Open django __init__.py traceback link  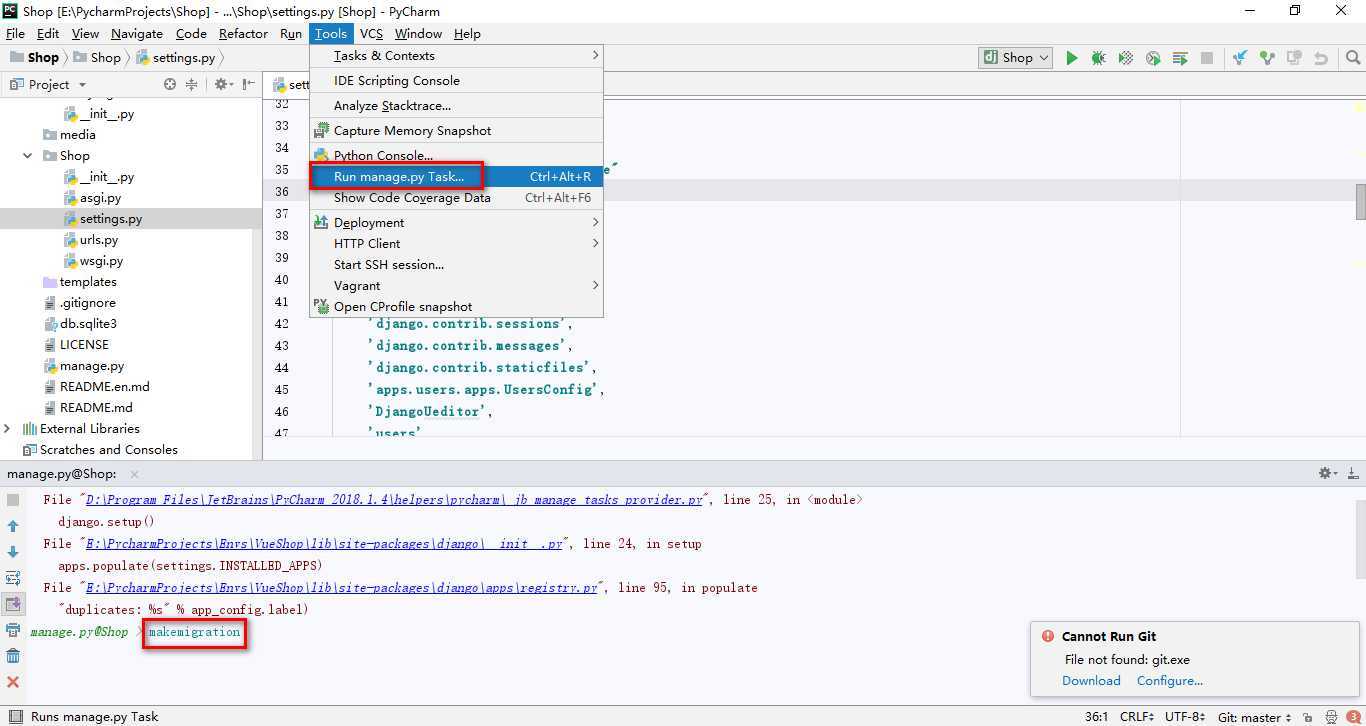(x=323, y=544)
